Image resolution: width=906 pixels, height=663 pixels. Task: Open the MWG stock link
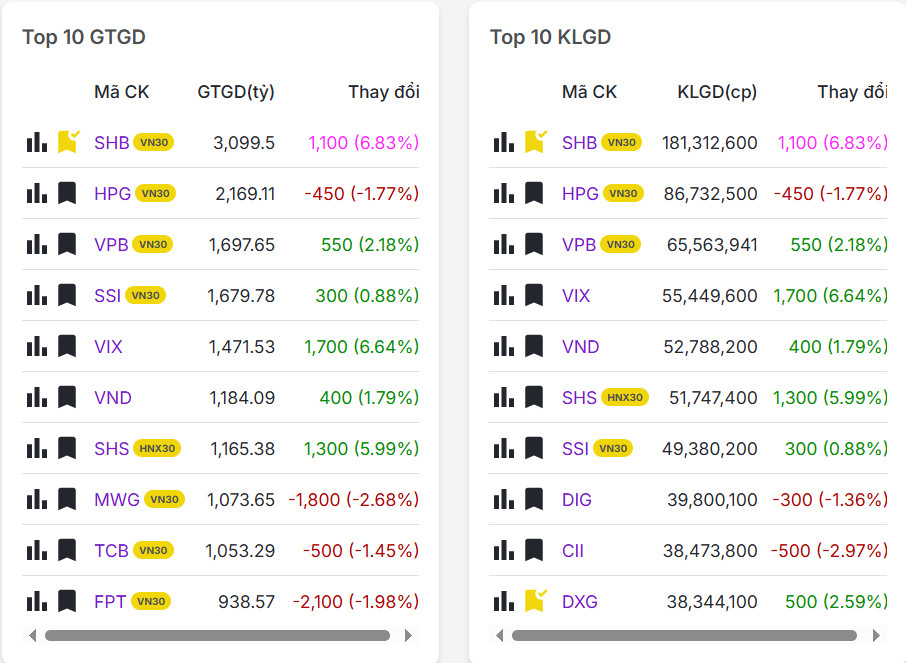117,499
